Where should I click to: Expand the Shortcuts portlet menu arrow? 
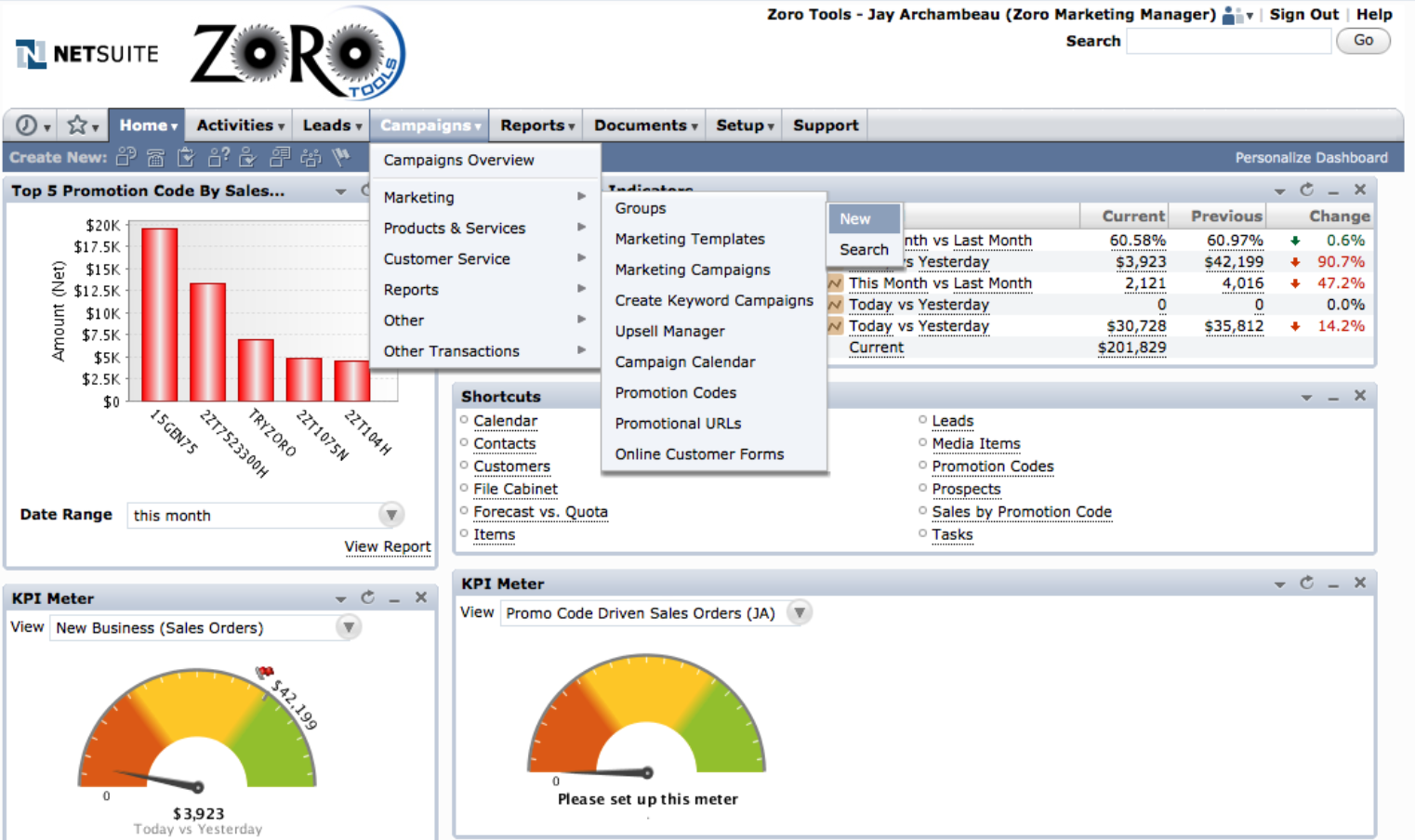pos(1306,397)
